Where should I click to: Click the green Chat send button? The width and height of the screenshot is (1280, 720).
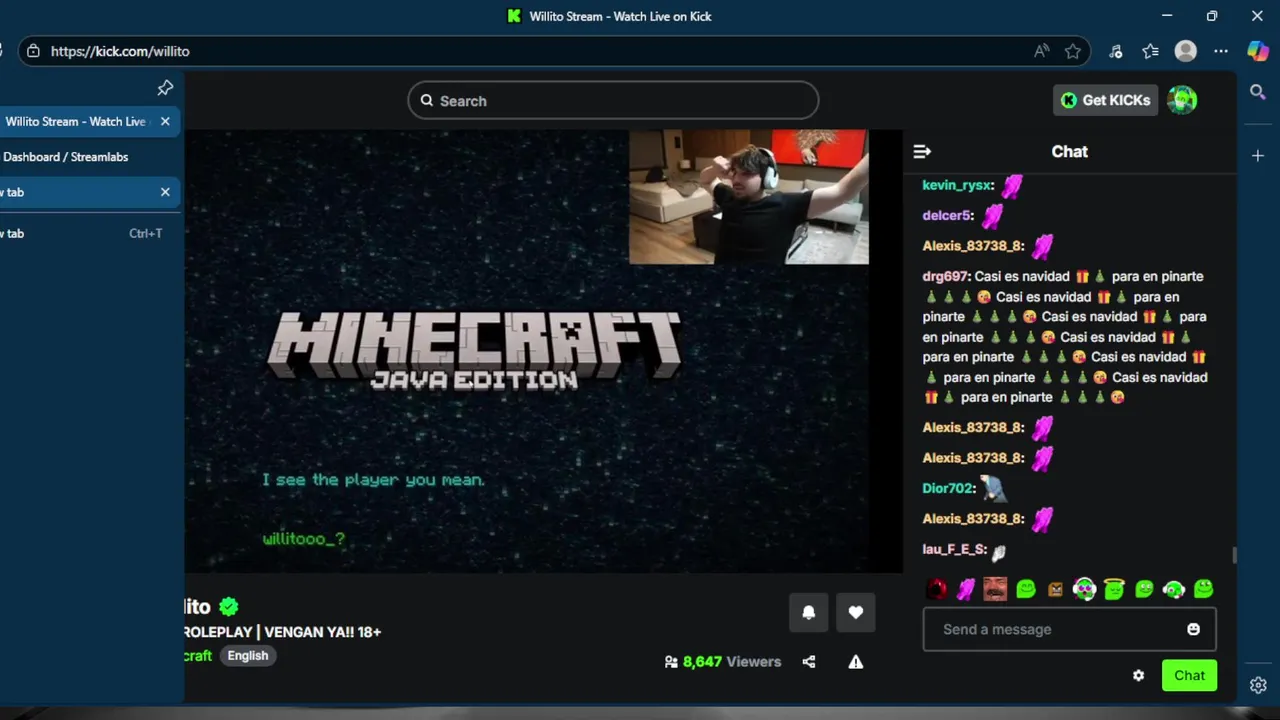tap(1189, 675)
